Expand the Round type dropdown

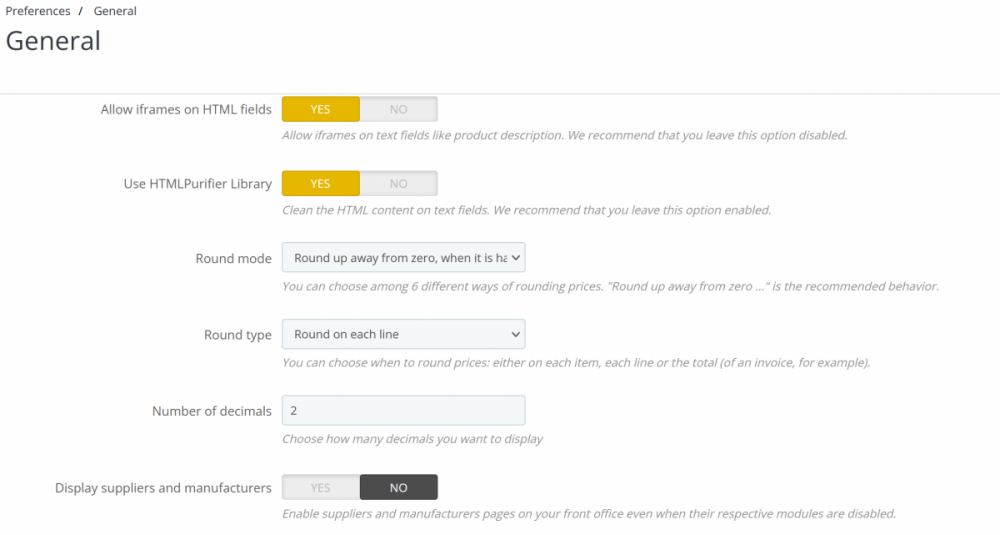(x=403, y=334)
